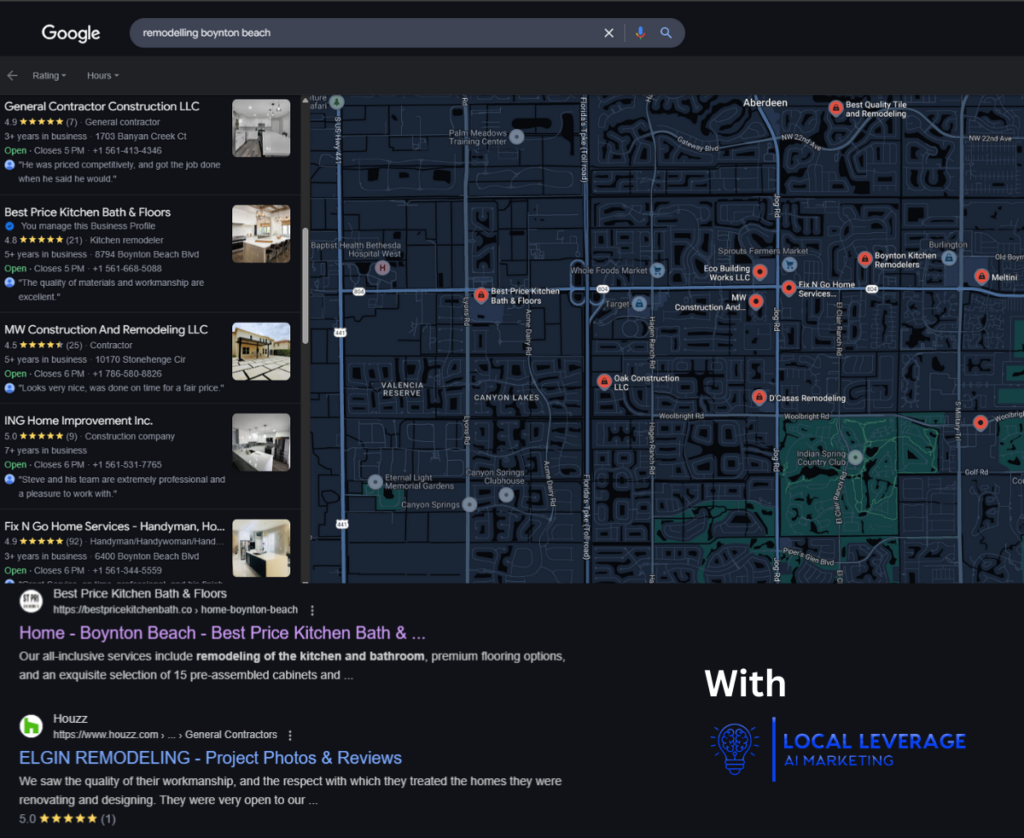Click Whole Foods Market shopping cart marker
This screenshot has width=1024, height=838.
click(x=658, y=270)
